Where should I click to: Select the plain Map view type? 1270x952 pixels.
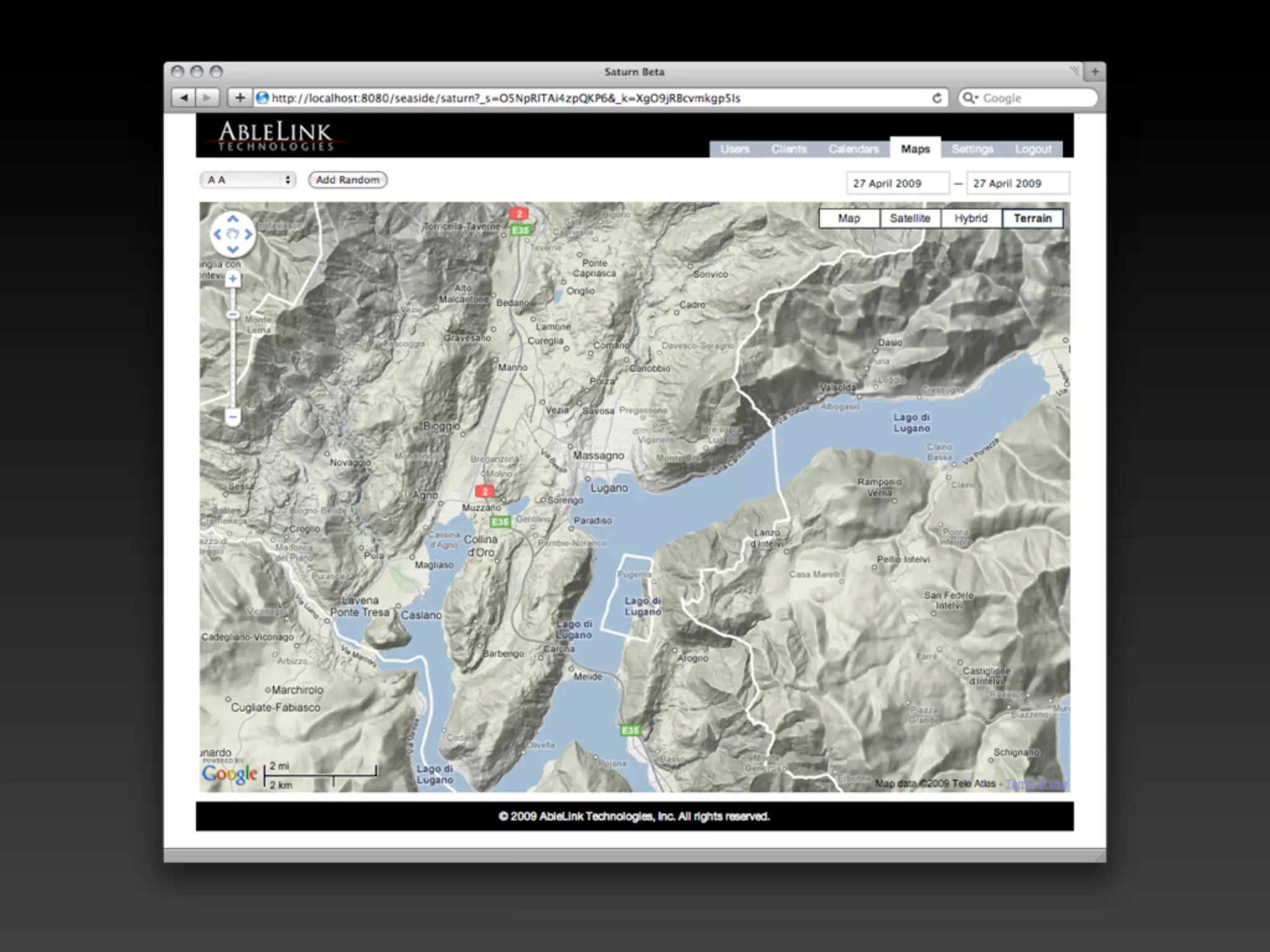click(849, 218)
